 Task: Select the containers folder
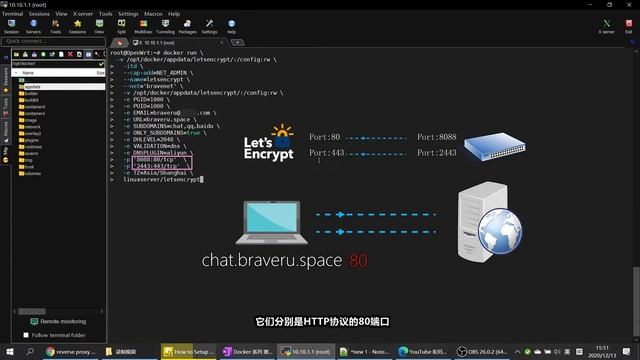32,113
